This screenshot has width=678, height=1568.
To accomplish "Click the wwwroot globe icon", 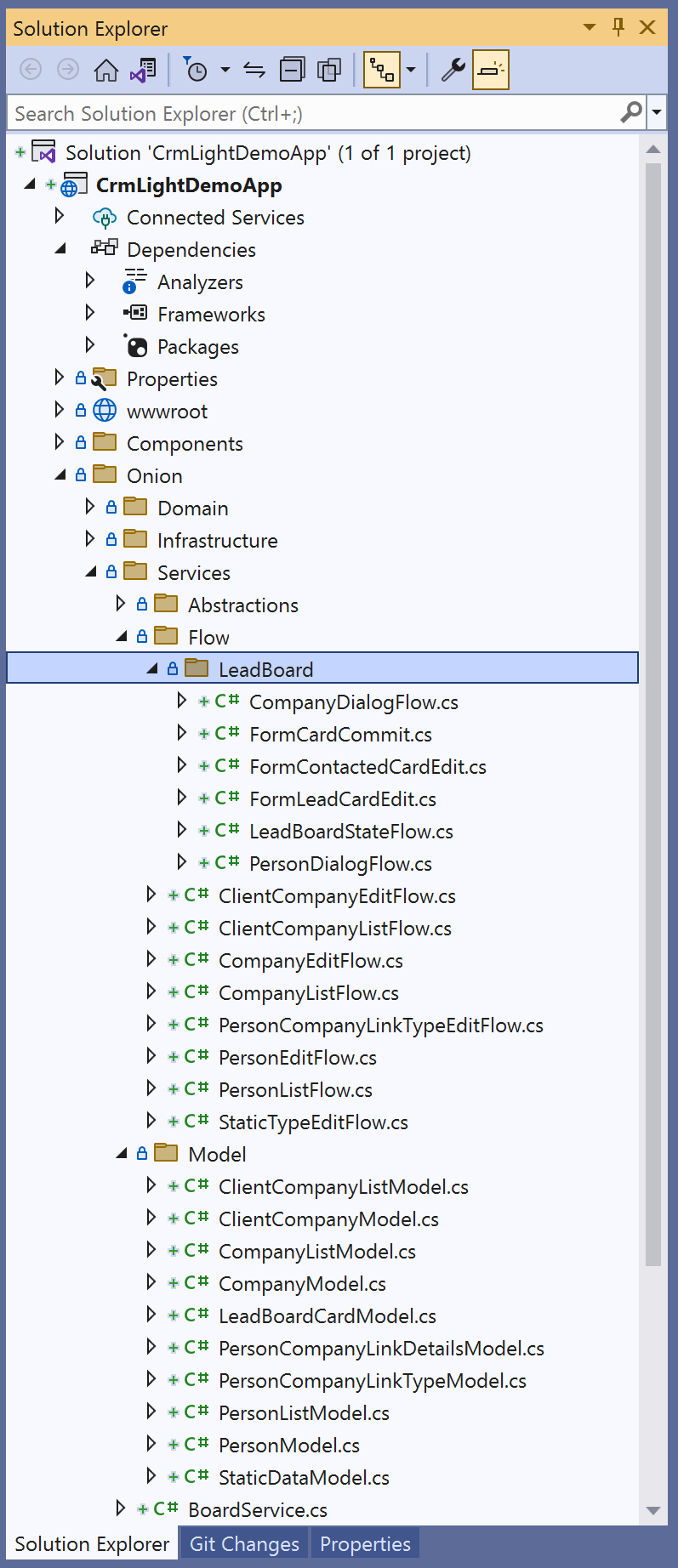I will [x=105, y=411].
